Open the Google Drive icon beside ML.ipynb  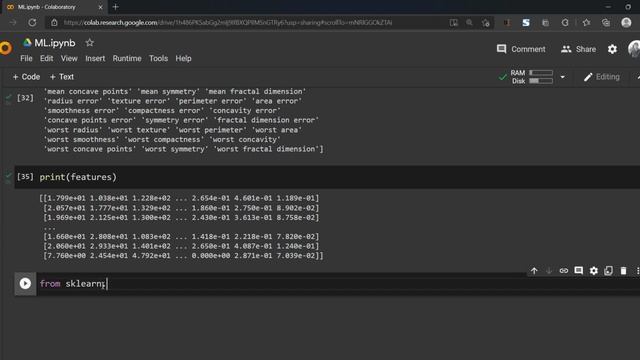[27, 42]
